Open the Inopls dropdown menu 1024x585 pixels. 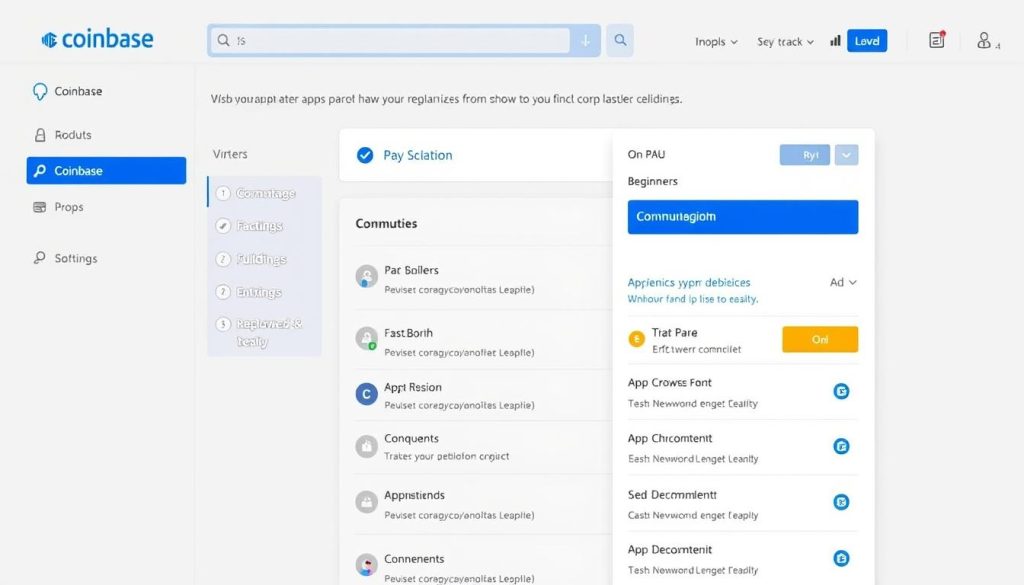(x=716, y=42)
